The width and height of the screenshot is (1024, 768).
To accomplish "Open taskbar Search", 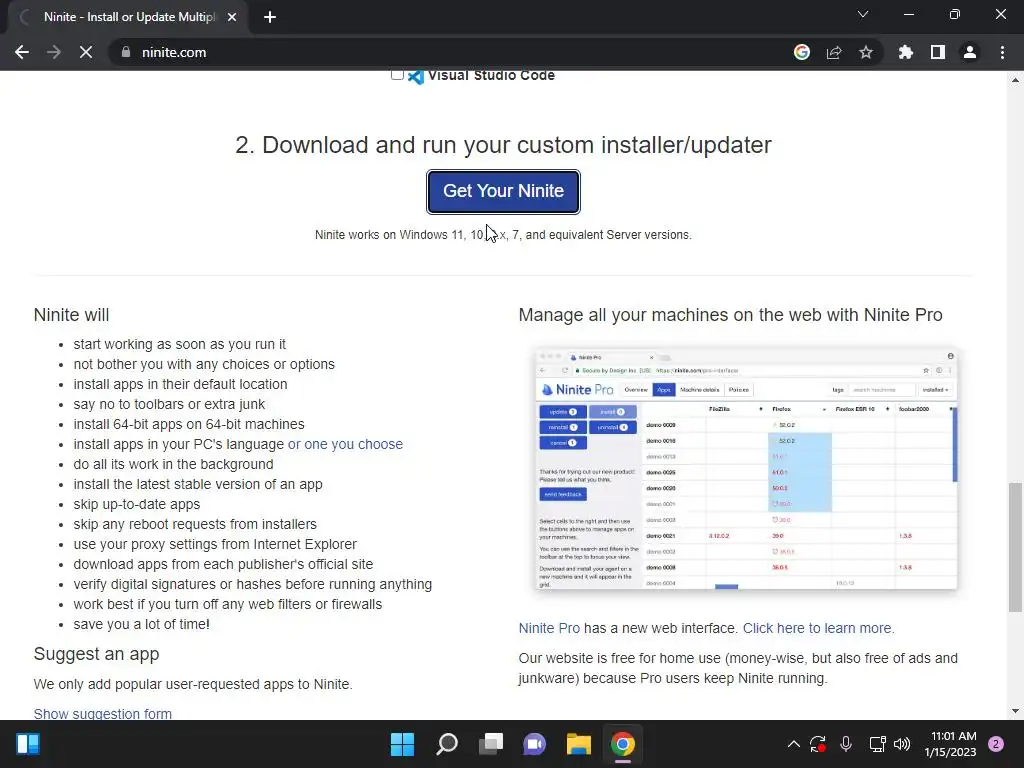I will (447, 744).
